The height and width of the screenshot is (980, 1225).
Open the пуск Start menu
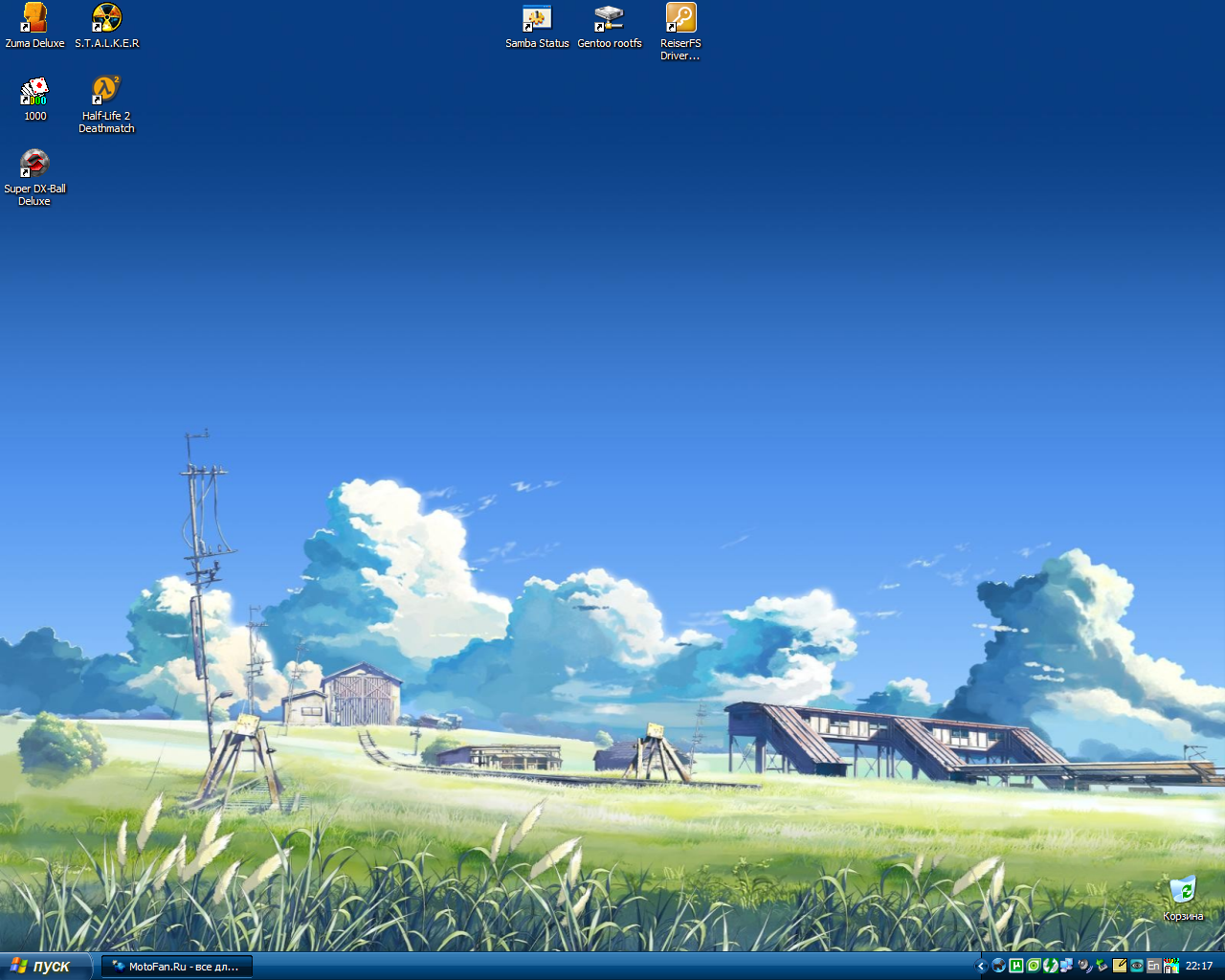click(46, 966)
